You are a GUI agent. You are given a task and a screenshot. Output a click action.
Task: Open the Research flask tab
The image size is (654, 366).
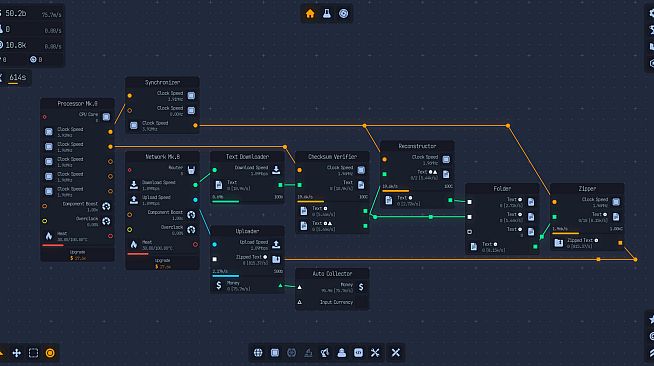[327, 14]
